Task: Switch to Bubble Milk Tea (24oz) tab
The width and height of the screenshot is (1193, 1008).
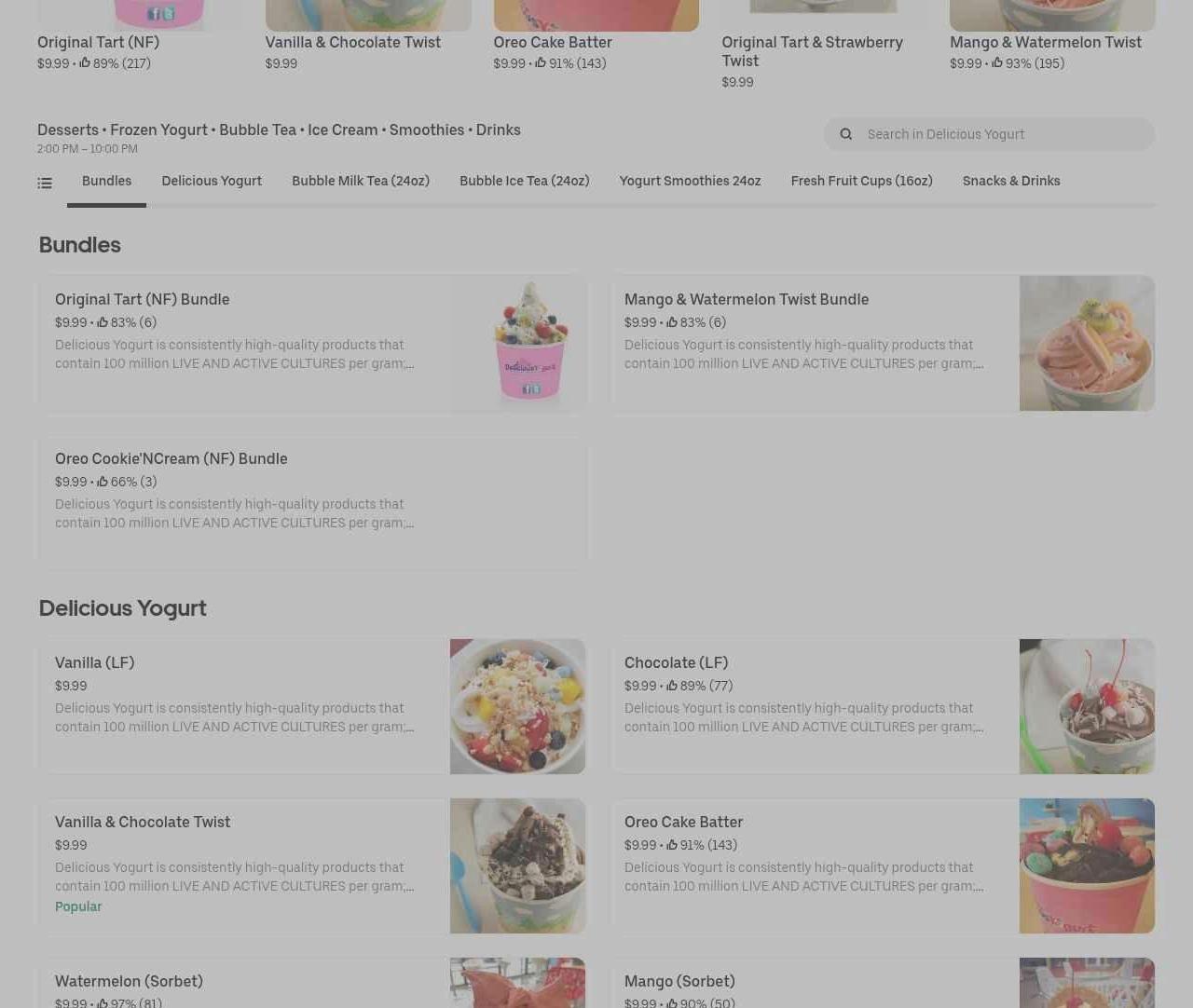Action: [361, 182]
